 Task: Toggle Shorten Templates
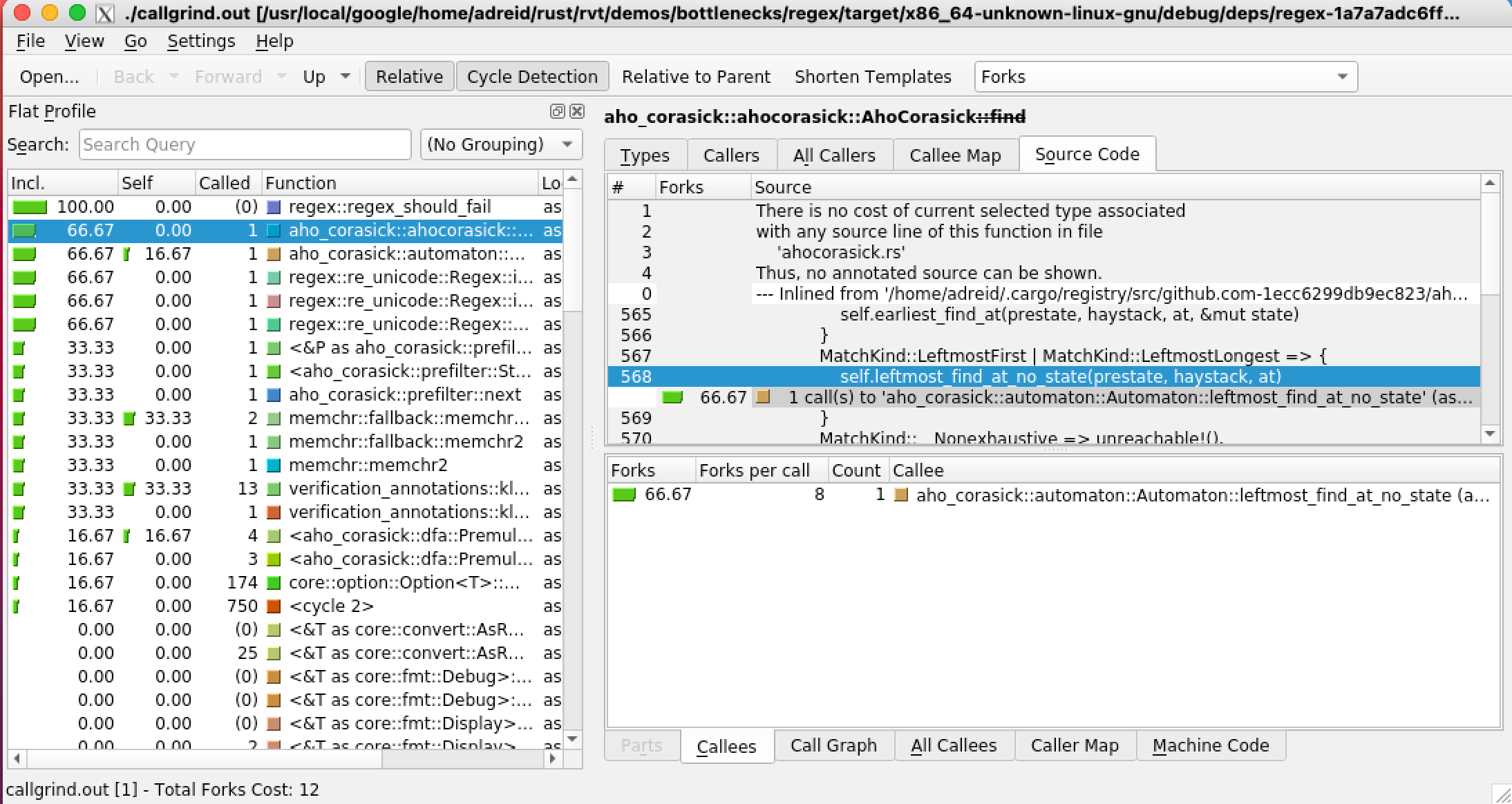873,76
